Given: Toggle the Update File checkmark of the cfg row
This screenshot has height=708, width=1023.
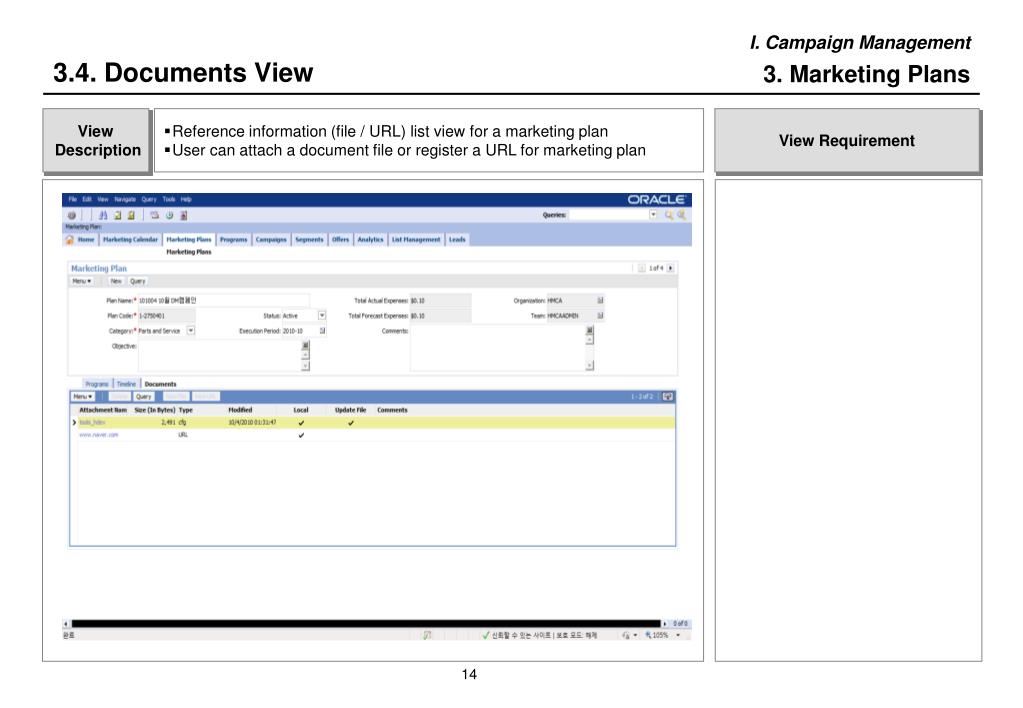Looking at the screenshot, I should tap(351, 423).
